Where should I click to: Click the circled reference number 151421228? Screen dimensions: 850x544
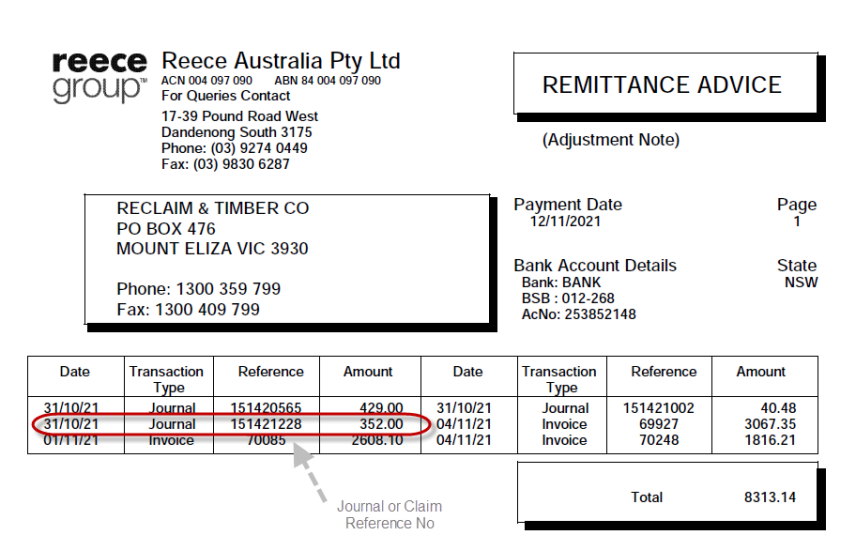tap(270, 424)
